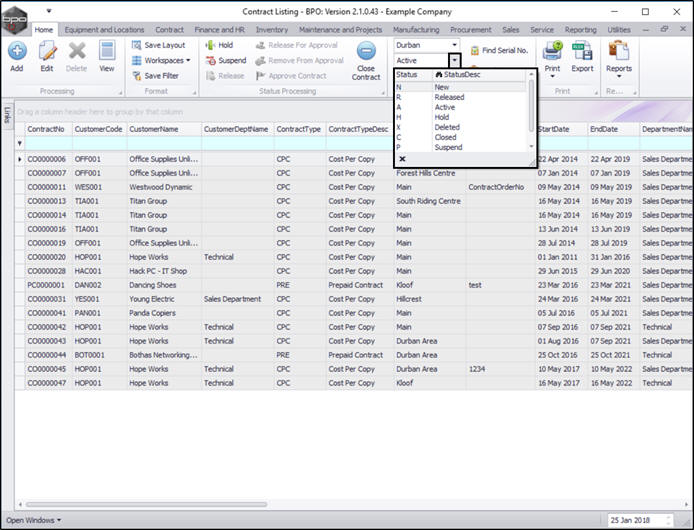This screenshot has height=530, width=694.
Task: Open the Maintenance and Projects tab
Action: click(340, 30)
